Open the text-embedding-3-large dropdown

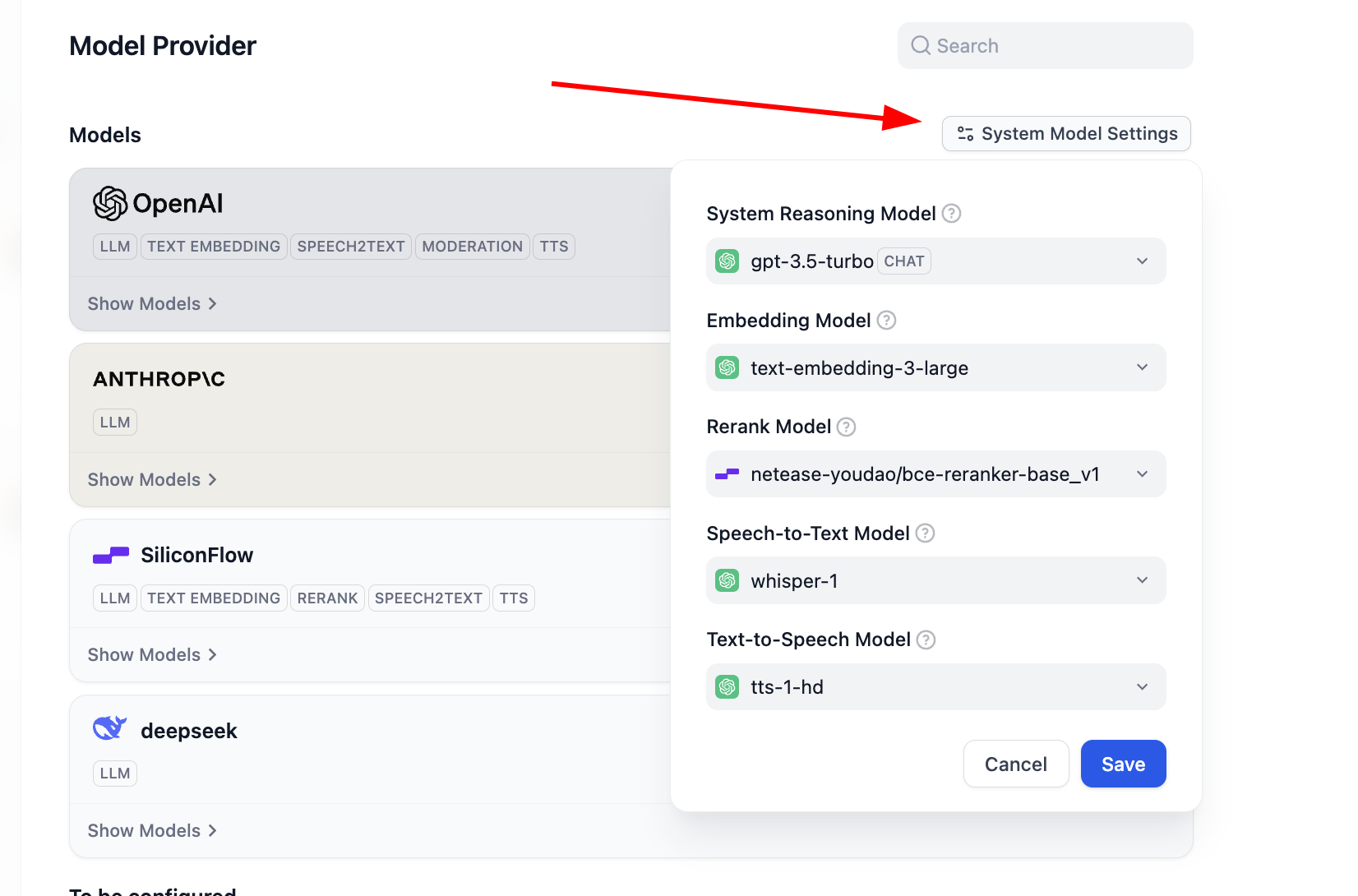[935, 367]
